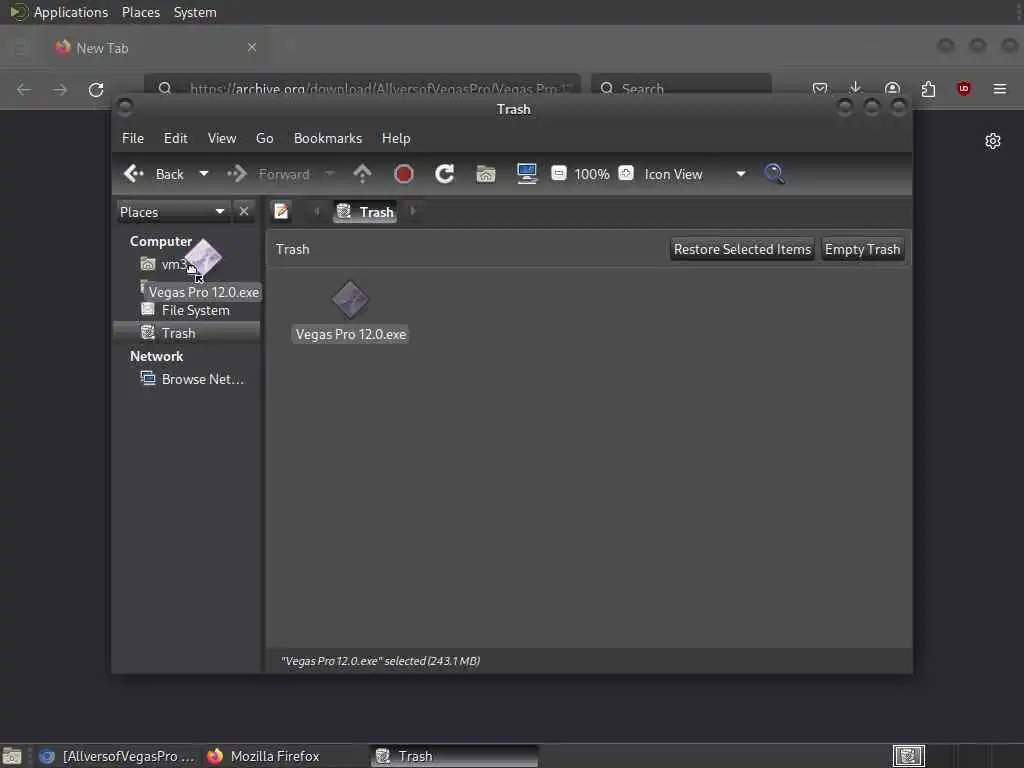The width and height of the screenshot is (1024, 768).
Task: Open the Home folder toolbar icon
Action: click(486, 174)
